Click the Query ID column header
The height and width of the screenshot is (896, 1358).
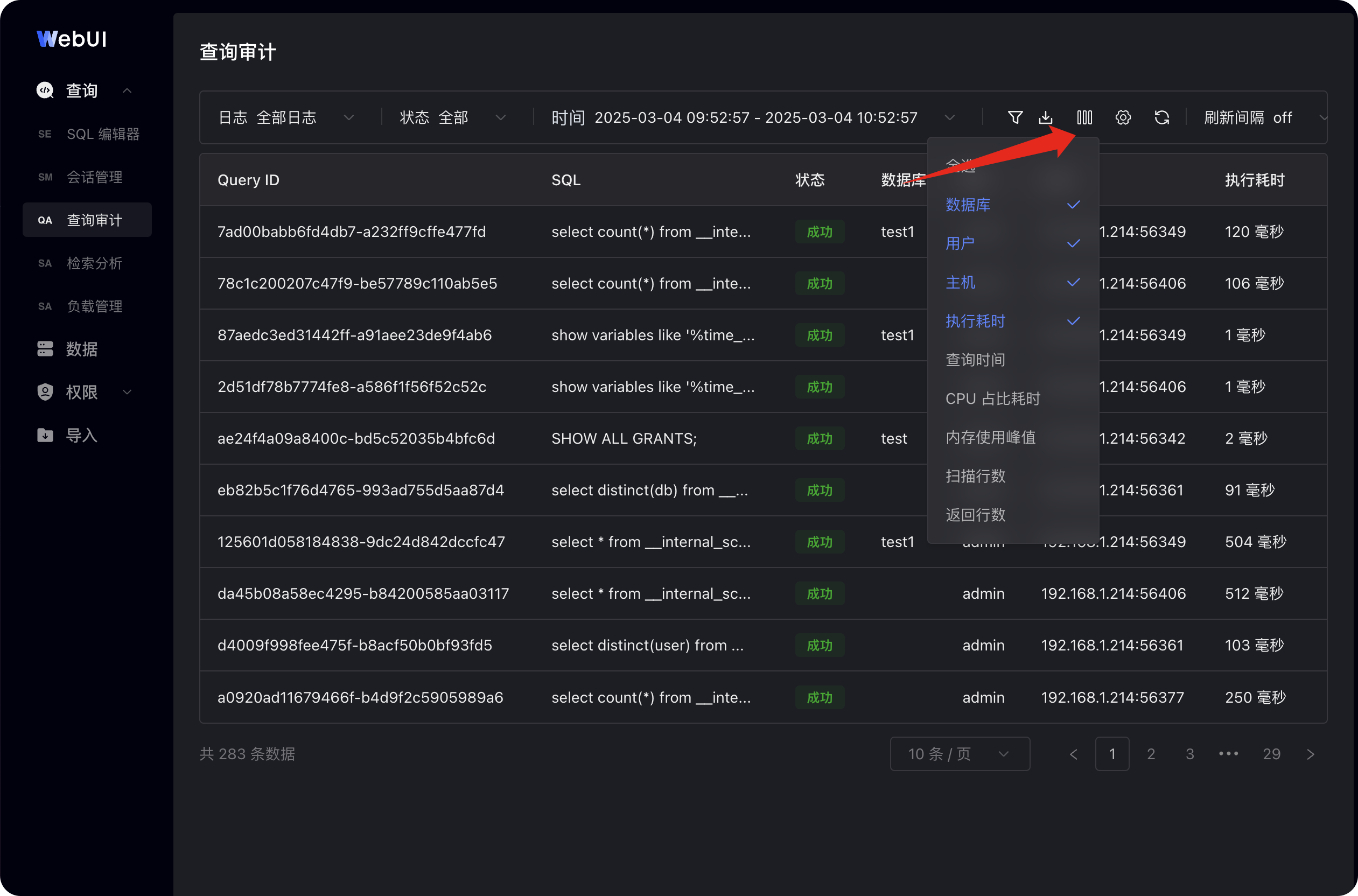tap(248, 180)
